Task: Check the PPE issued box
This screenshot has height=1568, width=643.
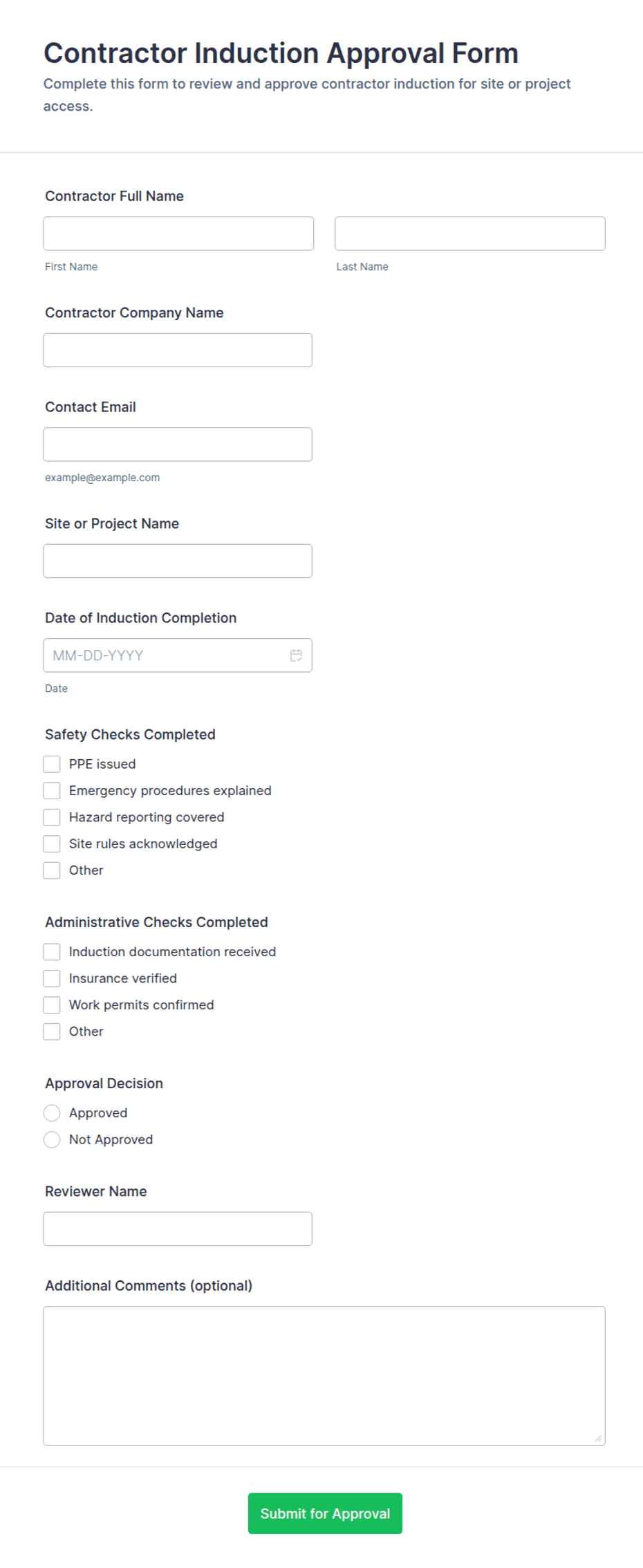Action: 52,764
